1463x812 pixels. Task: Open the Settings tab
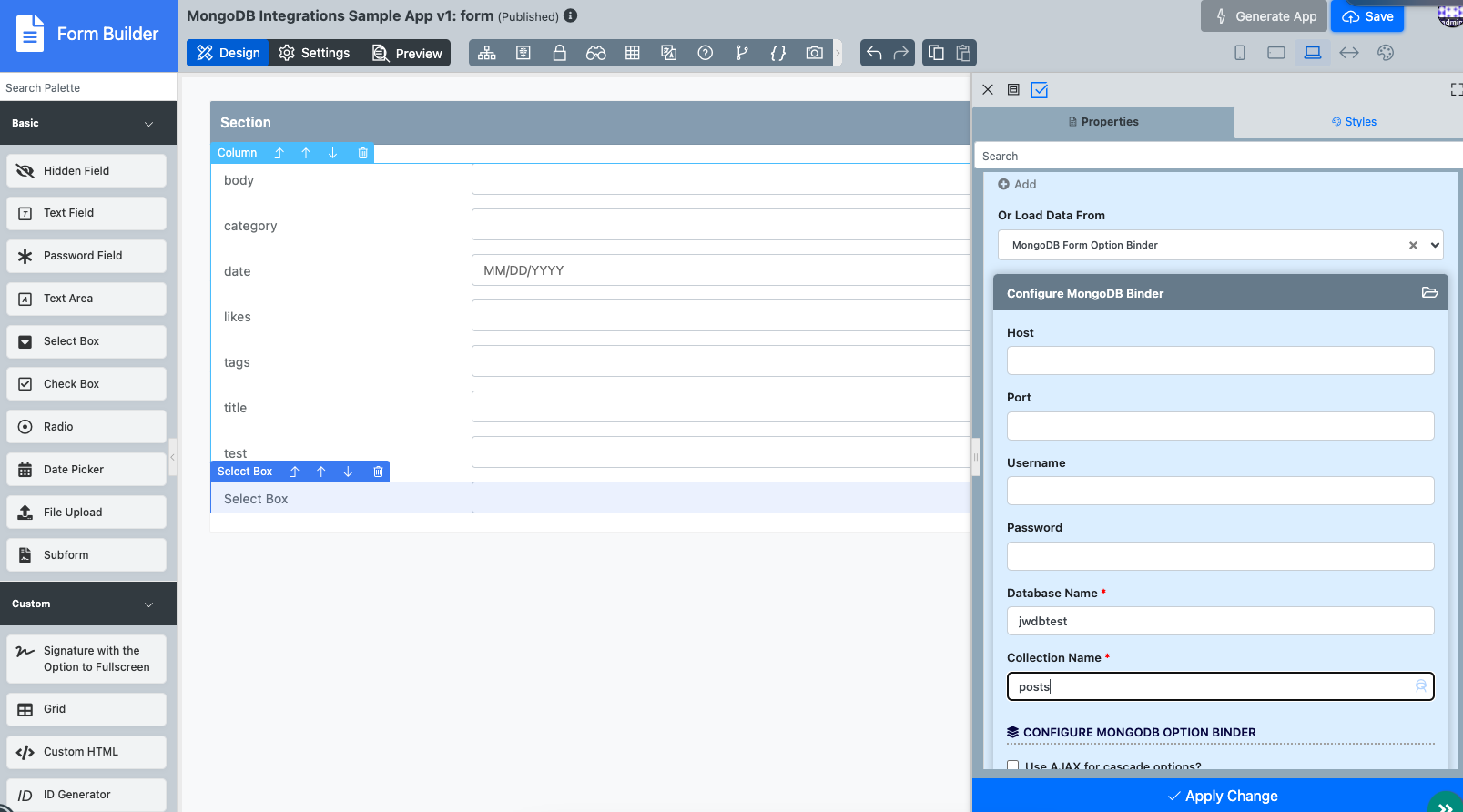tap(314, 53)
